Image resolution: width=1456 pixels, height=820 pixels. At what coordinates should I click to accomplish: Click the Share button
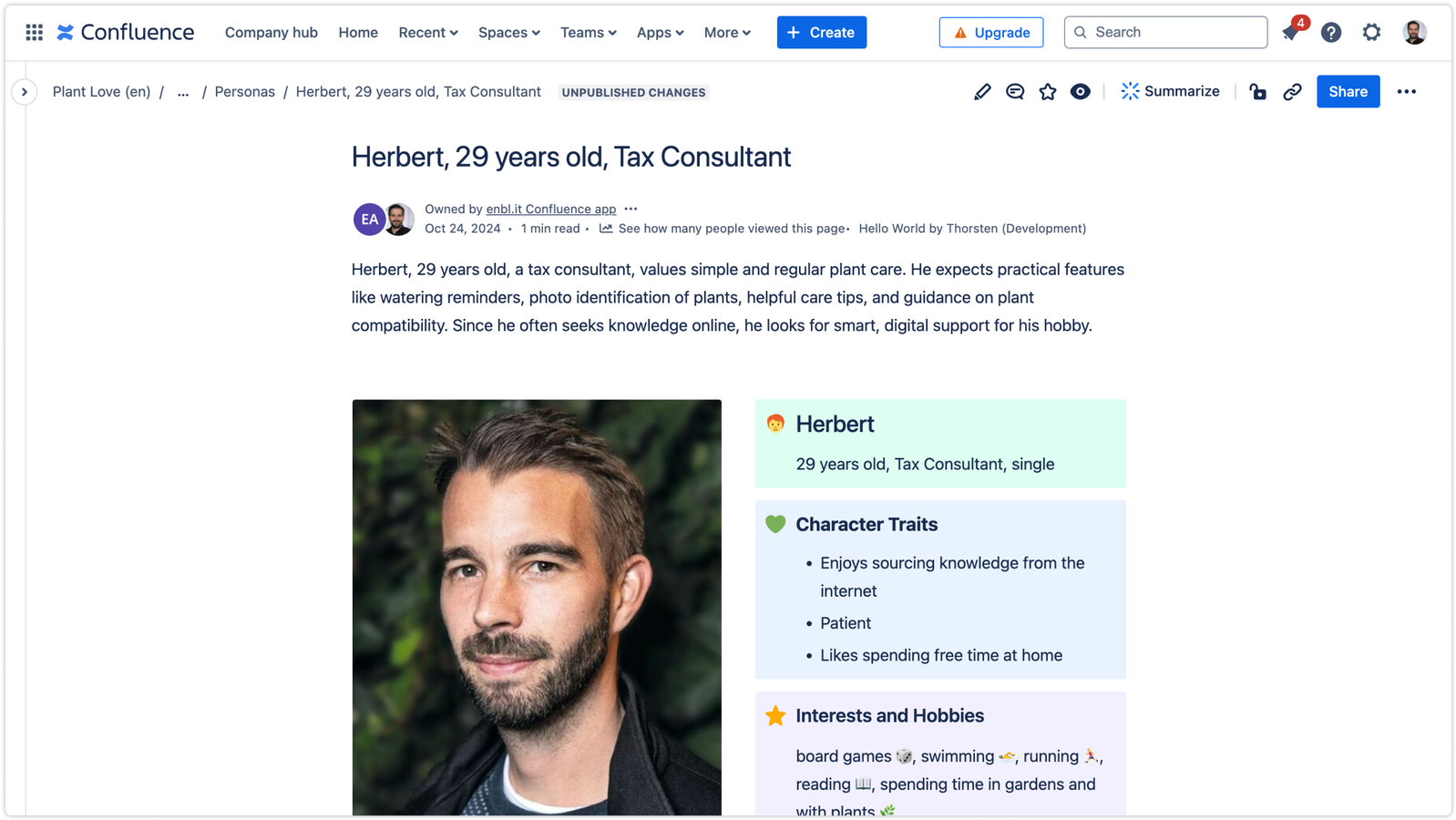click(1348, 92)
